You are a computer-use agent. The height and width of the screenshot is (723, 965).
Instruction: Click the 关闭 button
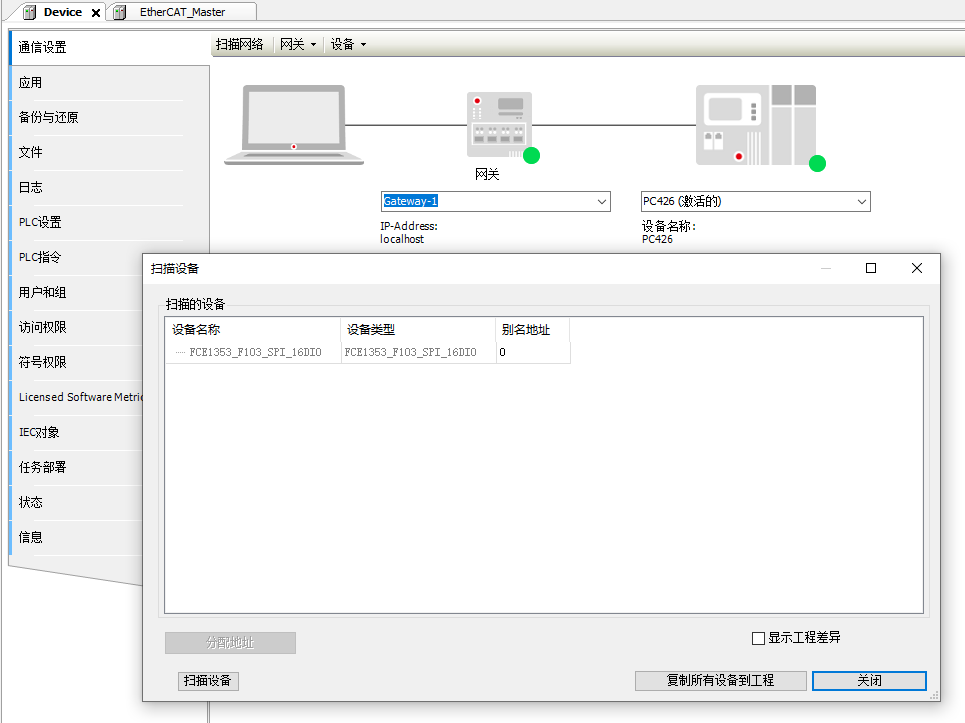click(x=869, y=681)
